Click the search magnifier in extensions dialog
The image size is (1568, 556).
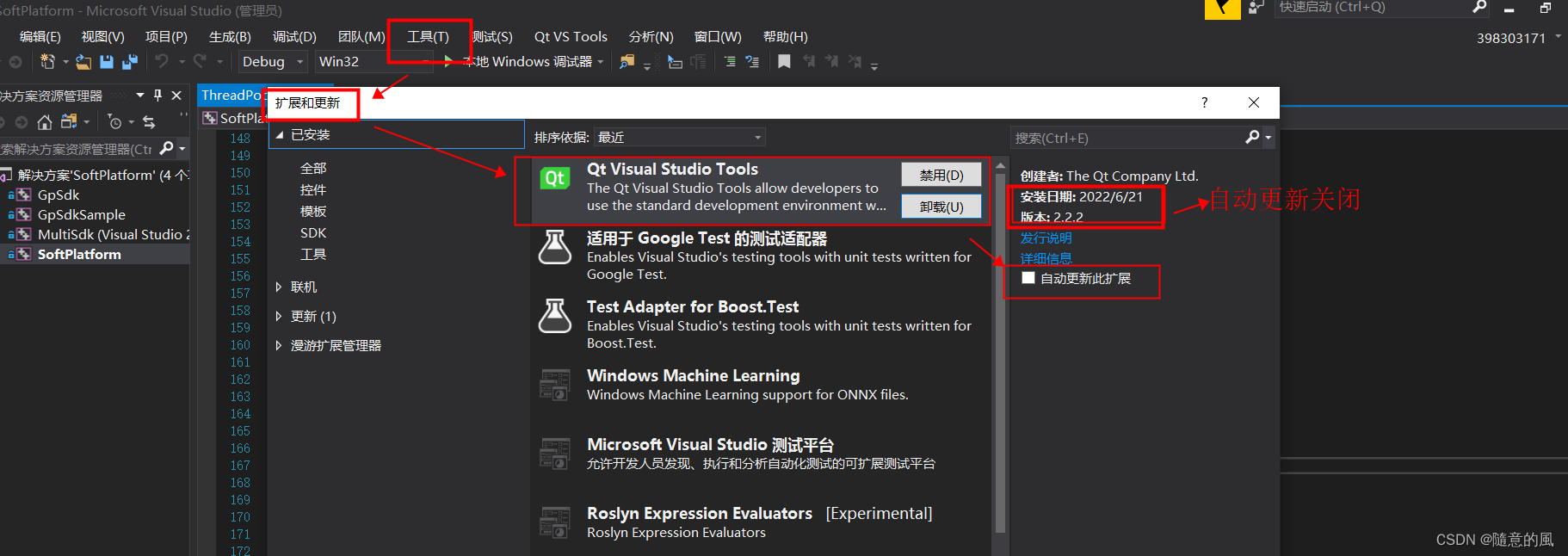click(1252, 138)
